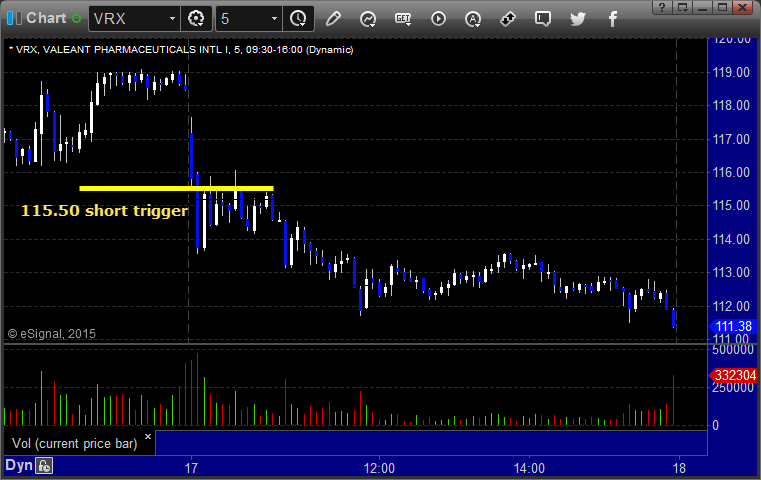Toggle the green connection status circle
This screenshot has height=480, width=761.
click(x=76, y=19)
